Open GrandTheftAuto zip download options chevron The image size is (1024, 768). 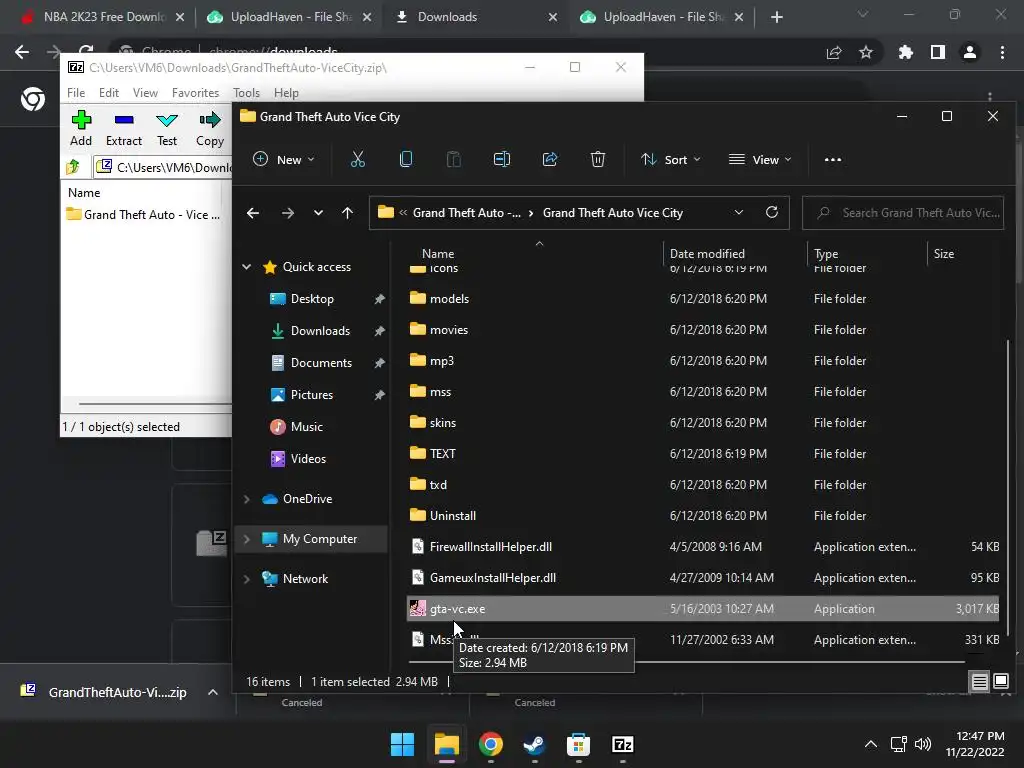point(213,692)
